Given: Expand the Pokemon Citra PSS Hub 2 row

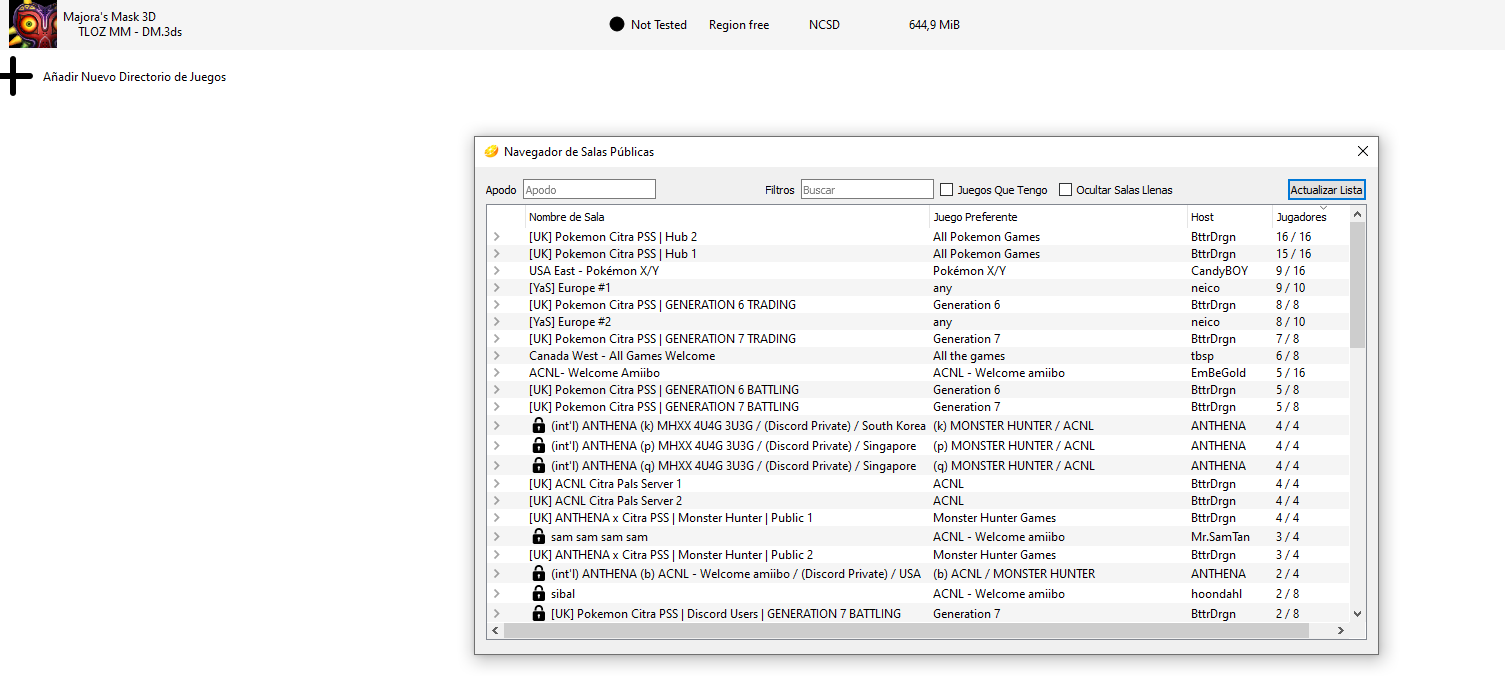Looking at the screenshot, I should pos(496,237).
